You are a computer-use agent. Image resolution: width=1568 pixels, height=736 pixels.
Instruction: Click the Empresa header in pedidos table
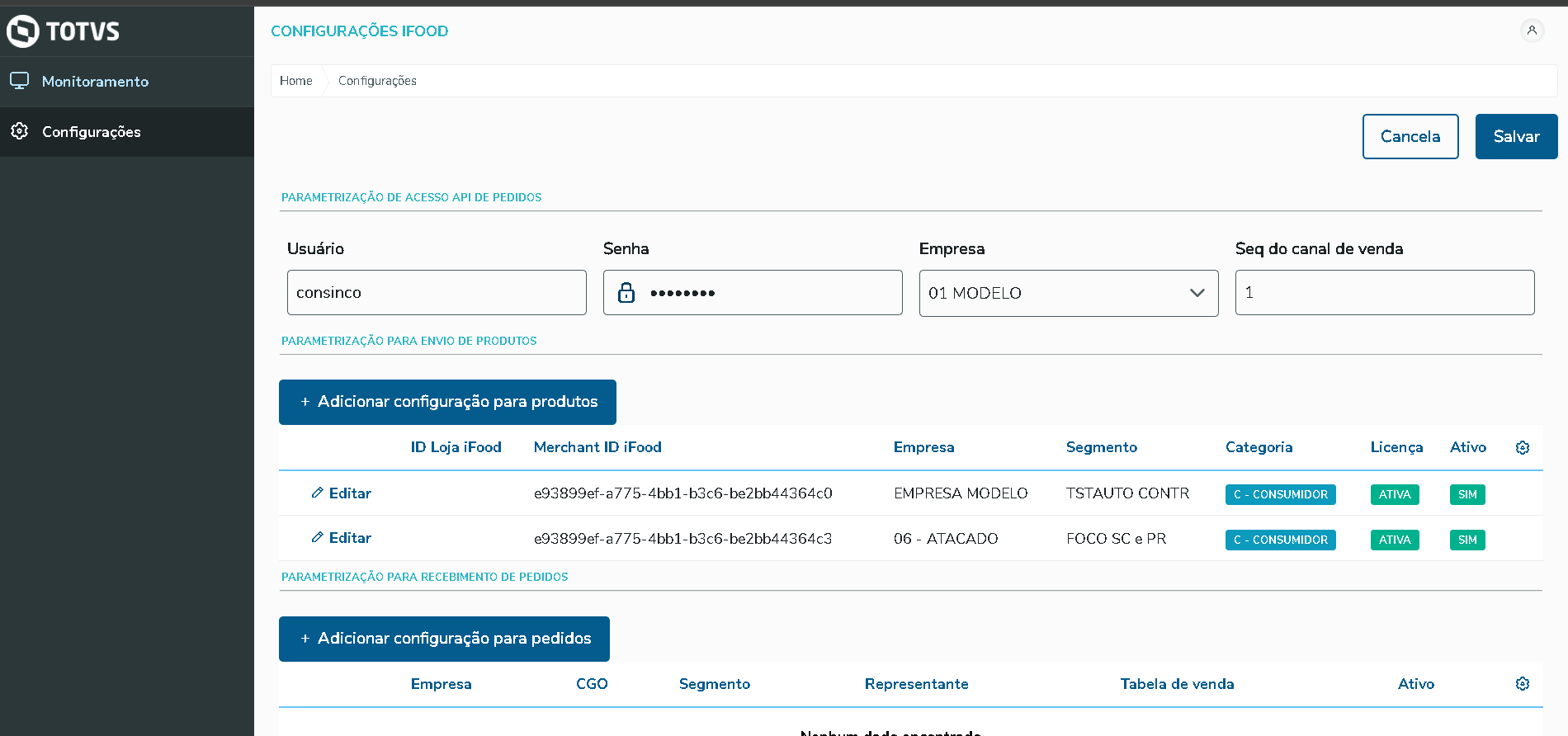(x=442, y=684)
